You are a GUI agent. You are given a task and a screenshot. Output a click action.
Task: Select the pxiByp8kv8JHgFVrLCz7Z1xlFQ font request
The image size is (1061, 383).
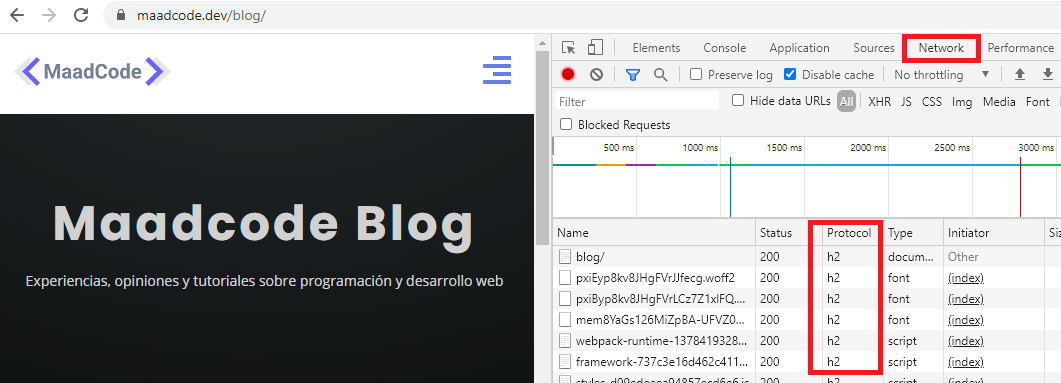coord(807,299)
